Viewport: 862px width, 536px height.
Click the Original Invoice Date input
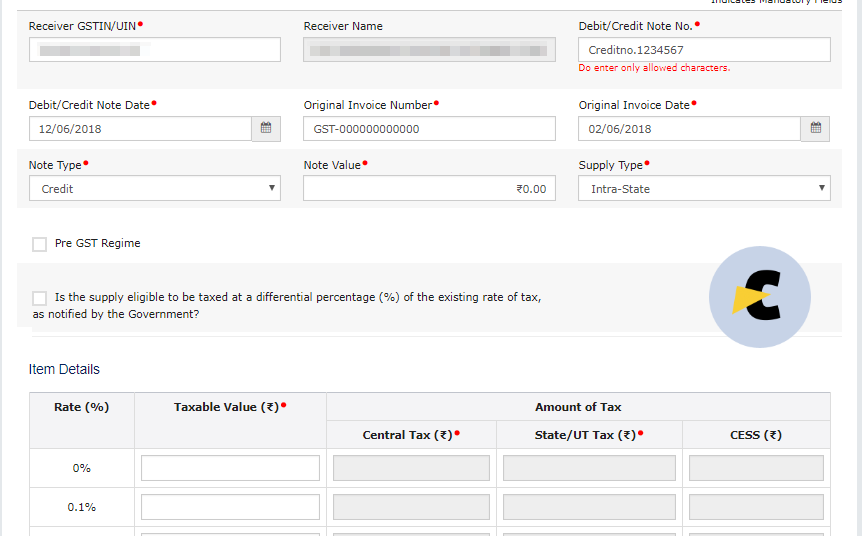pyautogui.click(x=689, y=129)
